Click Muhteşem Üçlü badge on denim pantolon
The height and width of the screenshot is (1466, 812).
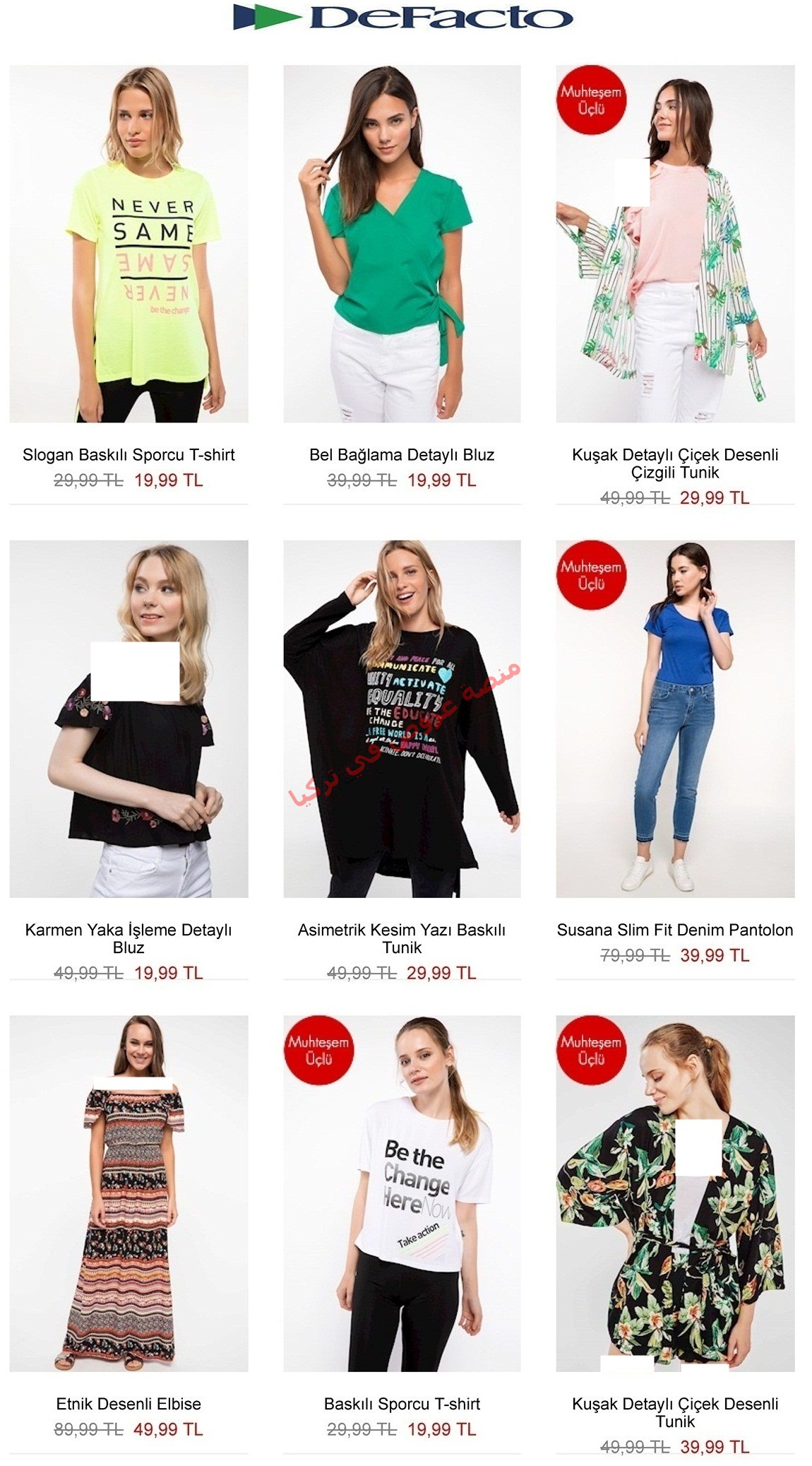tap(591, 575)
